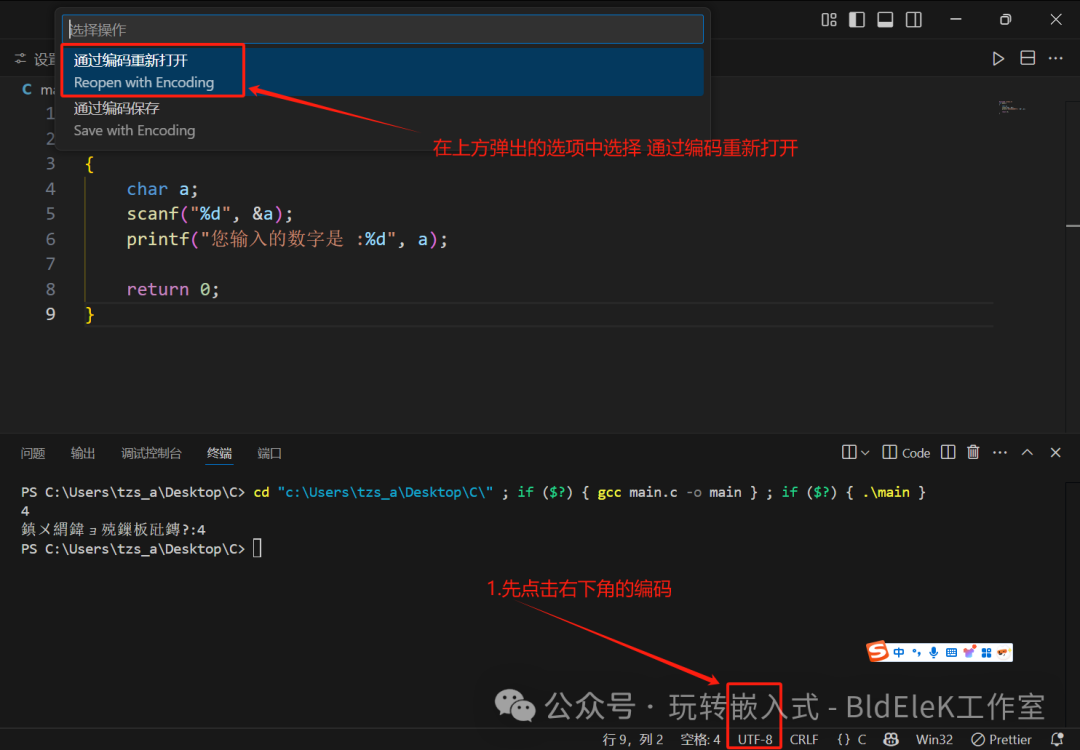This screenshot has width=1080, height=750.
Task: Toggle Sogou punctuation mode icon
Action: [916, 652]
